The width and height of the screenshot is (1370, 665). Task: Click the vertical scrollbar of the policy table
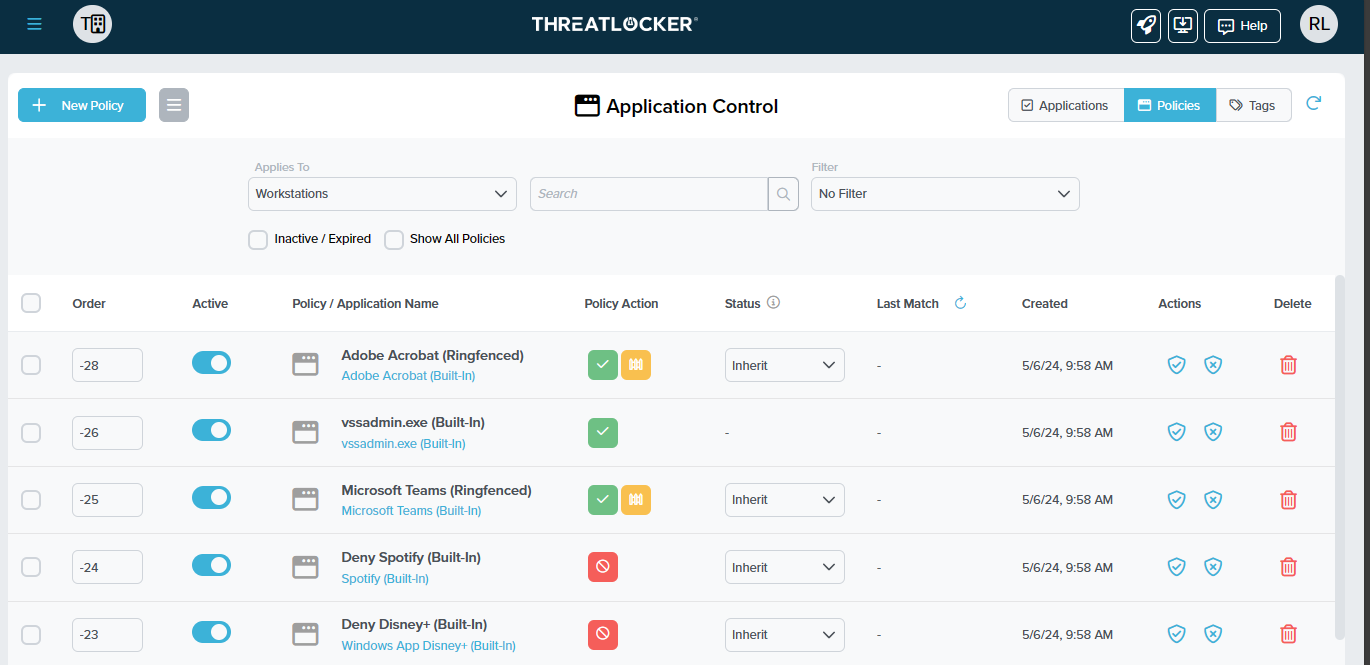point(1340,457)
